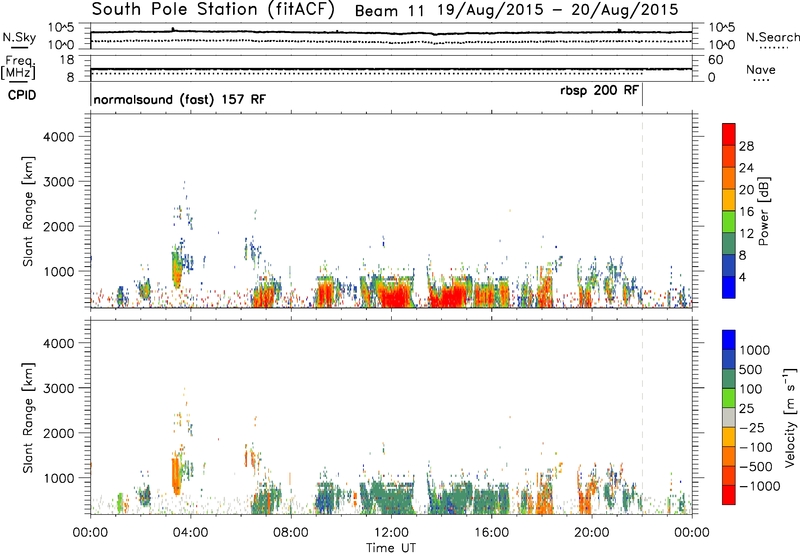Viewport: 800px width, 554px height.
Task: Click the 28 label on Power color bar
Action: (x=746, y=146)
